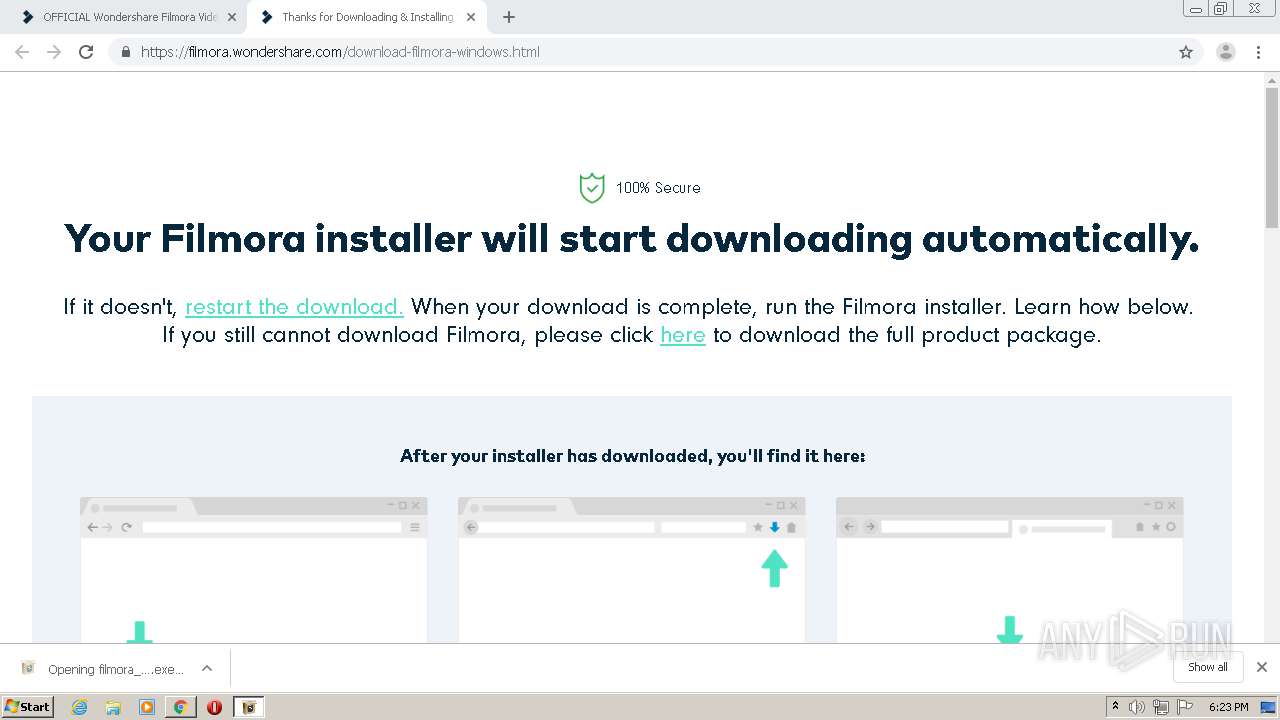Viewport: 1280px width, 720px height.
Task: Switch to Chrome in the taskbar
Action: point(181,707)
